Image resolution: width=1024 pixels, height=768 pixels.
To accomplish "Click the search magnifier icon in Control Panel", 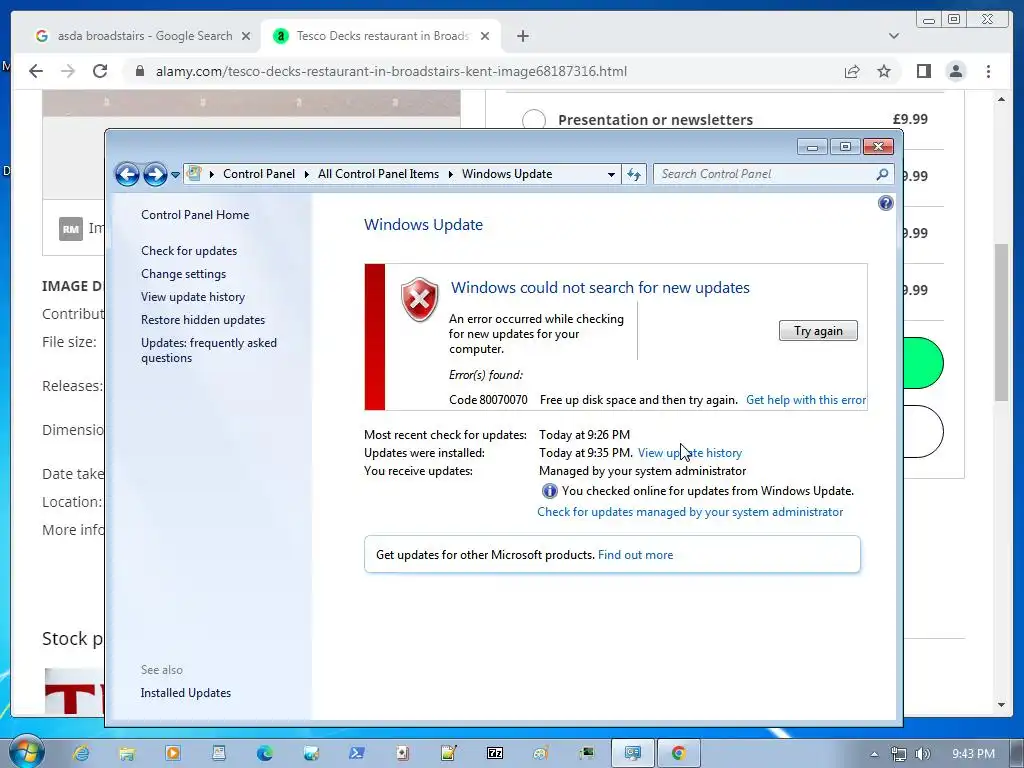I will (x=882, y=174).
